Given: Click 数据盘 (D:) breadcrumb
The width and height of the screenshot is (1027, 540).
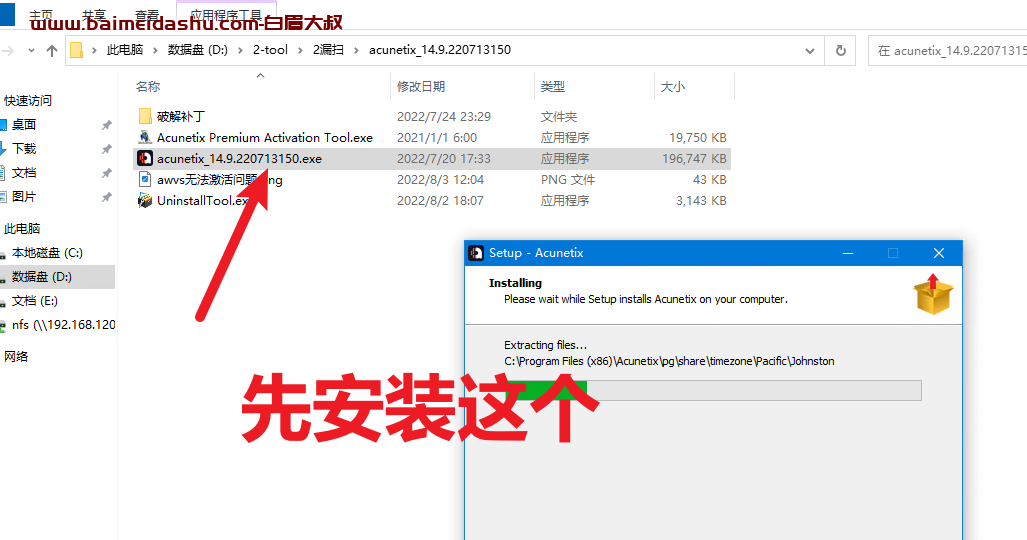Looking at the screenshot, I should point(198,50).
